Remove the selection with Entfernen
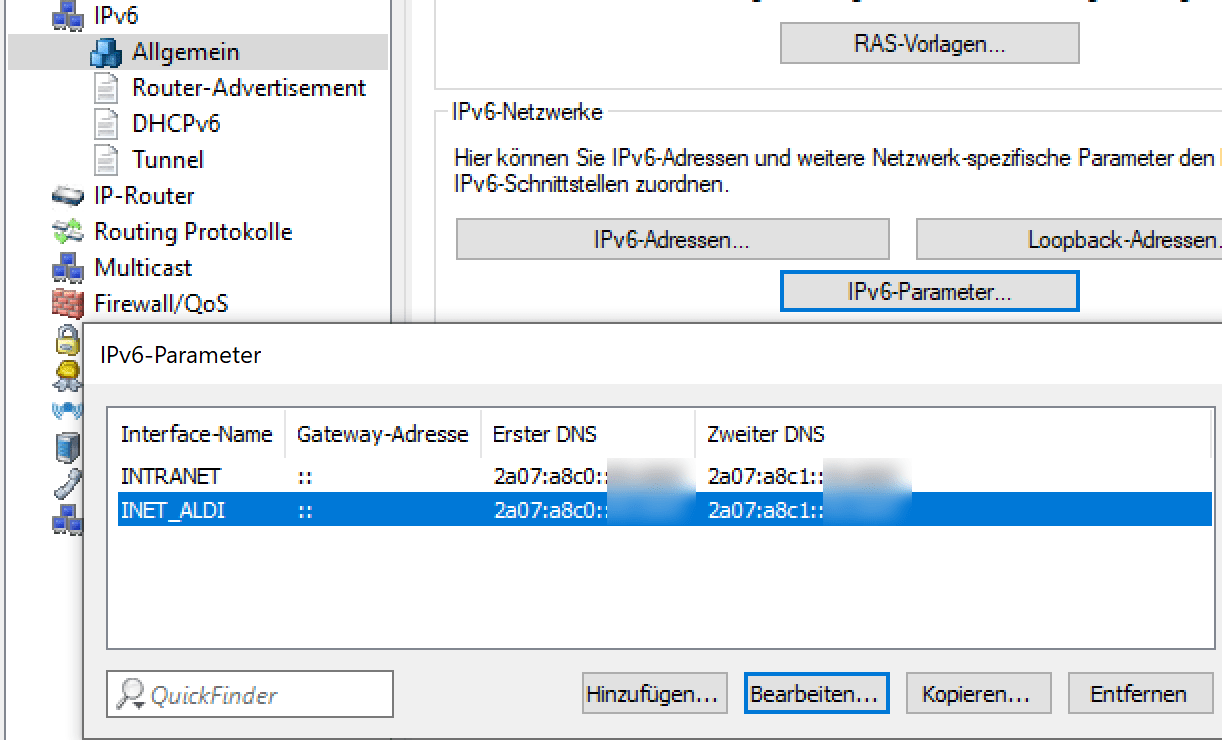Image resolution: width=1222 pixels, height=740 pixels. [x=1139, y=692]
